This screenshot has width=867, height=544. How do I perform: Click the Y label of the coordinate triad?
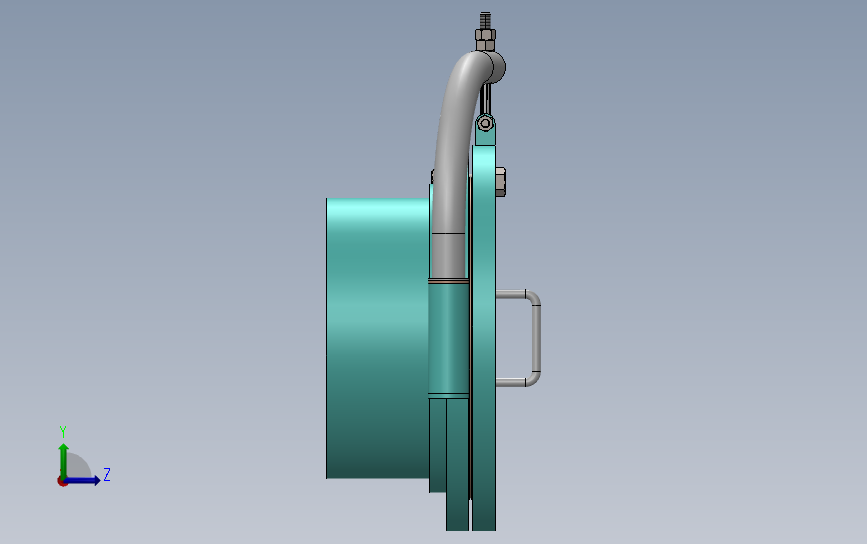click(x=62, y=432)
